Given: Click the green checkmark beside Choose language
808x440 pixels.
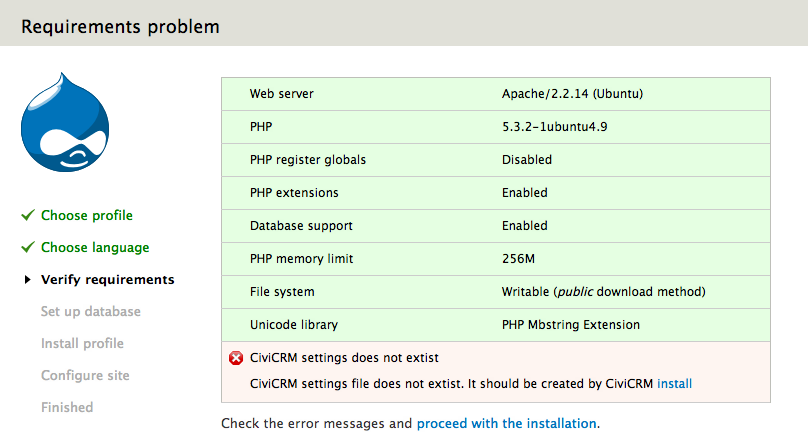Looking at the screenshot, I should 28,248.
